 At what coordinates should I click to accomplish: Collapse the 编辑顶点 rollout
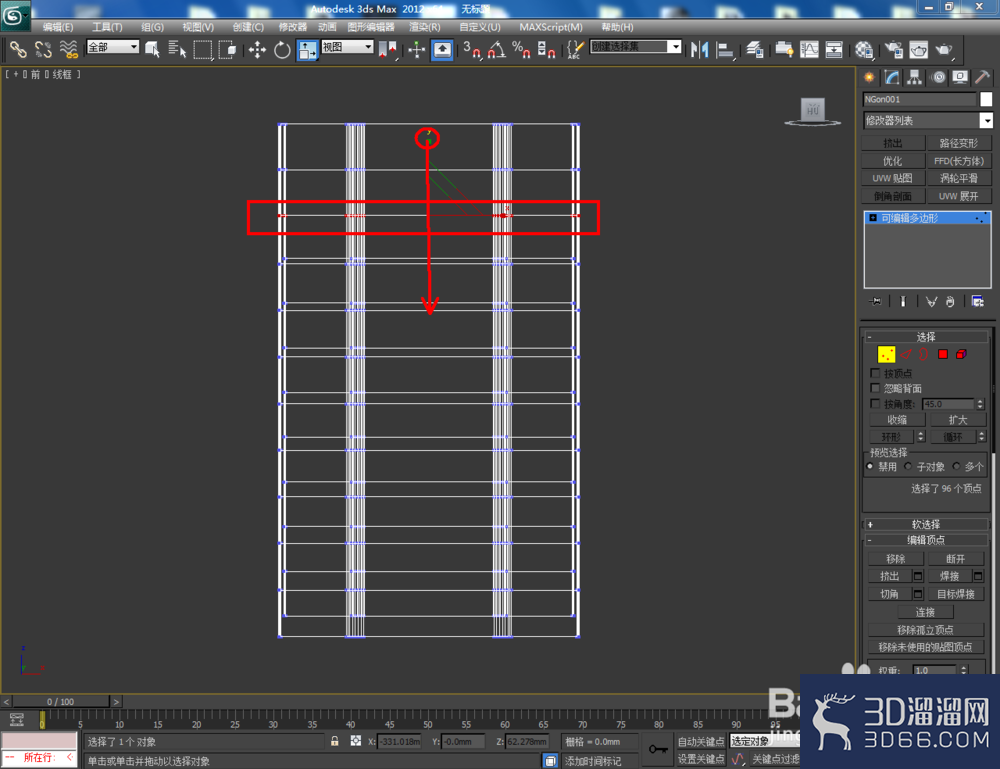[x=925, y=540]
